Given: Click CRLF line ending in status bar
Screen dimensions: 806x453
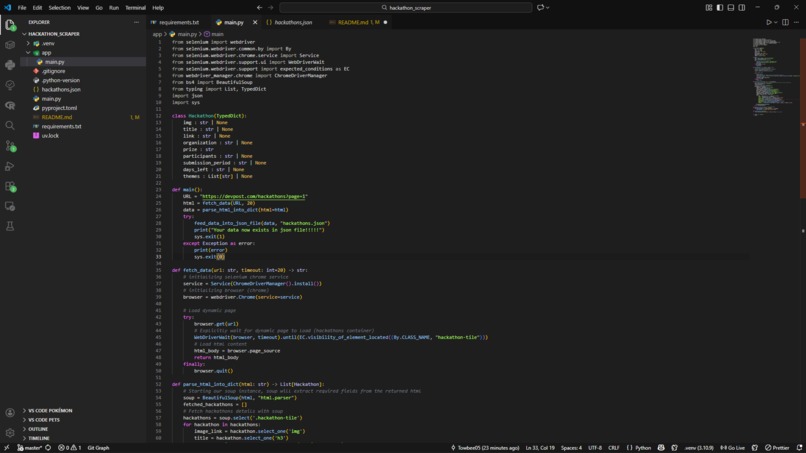Looking at the screenshot, I should (614, 448).
